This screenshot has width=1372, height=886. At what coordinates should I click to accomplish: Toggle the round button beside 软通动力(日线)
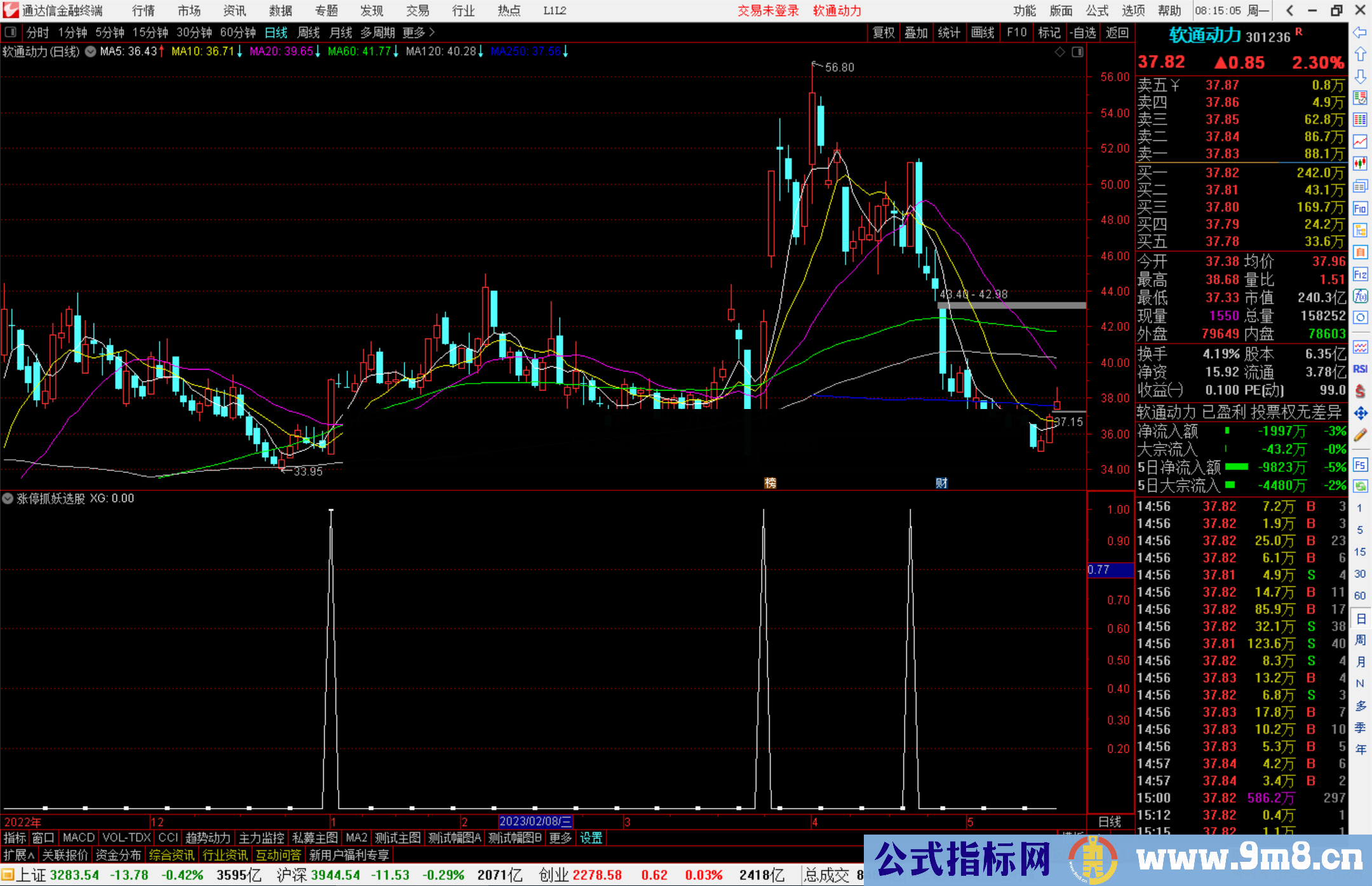click(90, 51)
